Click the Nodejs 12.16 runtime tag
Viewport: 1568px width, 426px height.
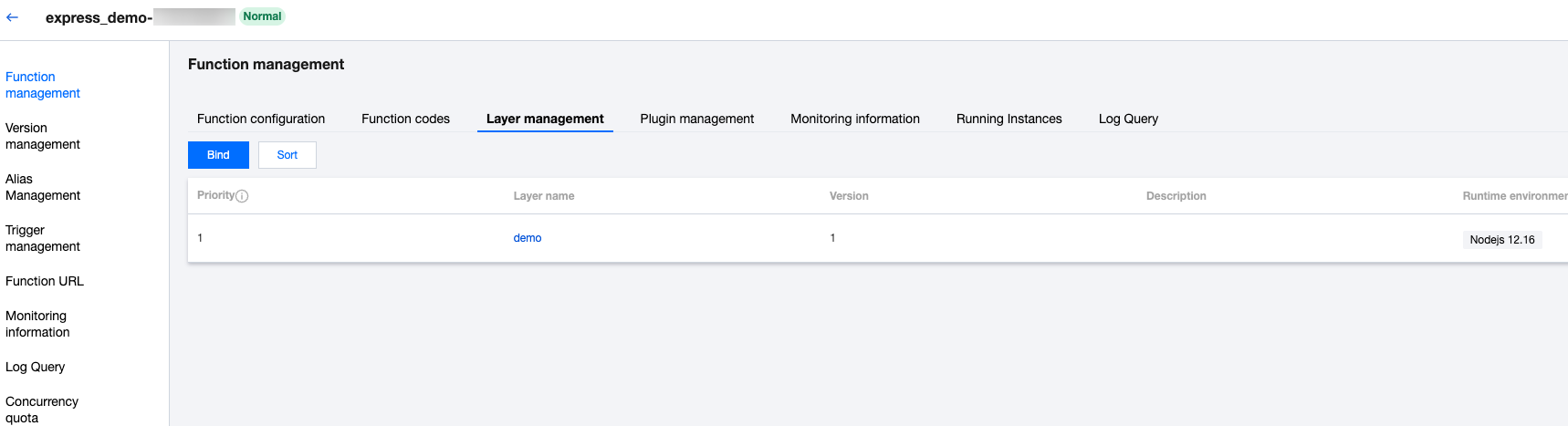[1501, 240]
